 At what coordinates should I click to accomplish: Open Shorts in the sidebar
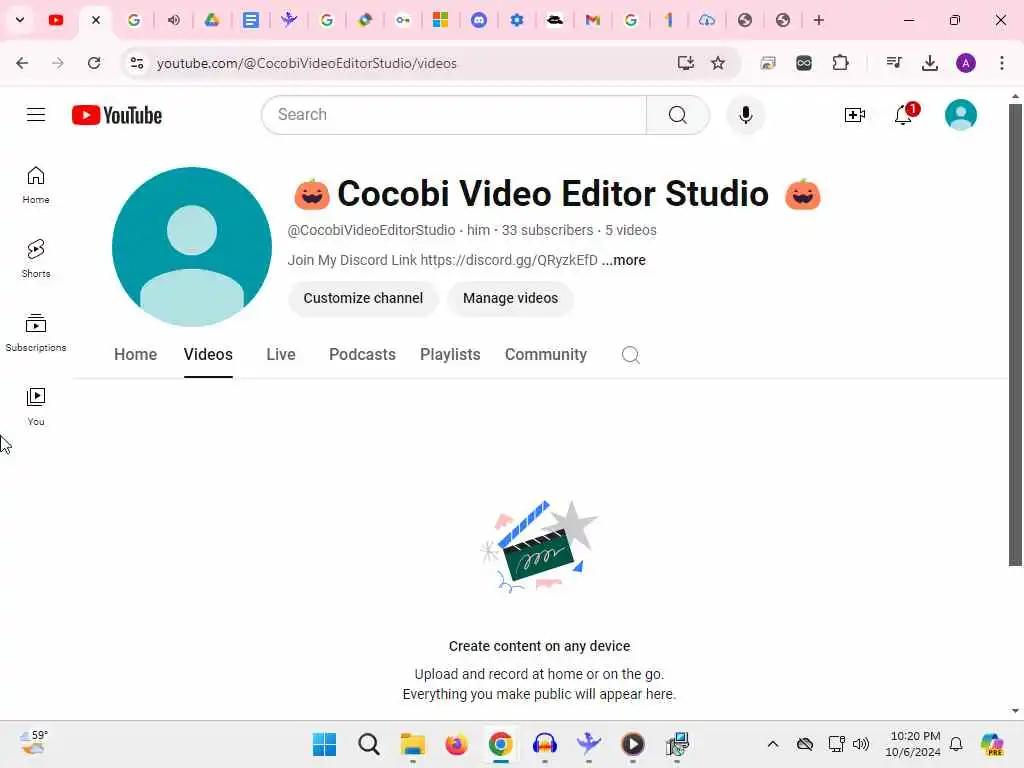36,259
